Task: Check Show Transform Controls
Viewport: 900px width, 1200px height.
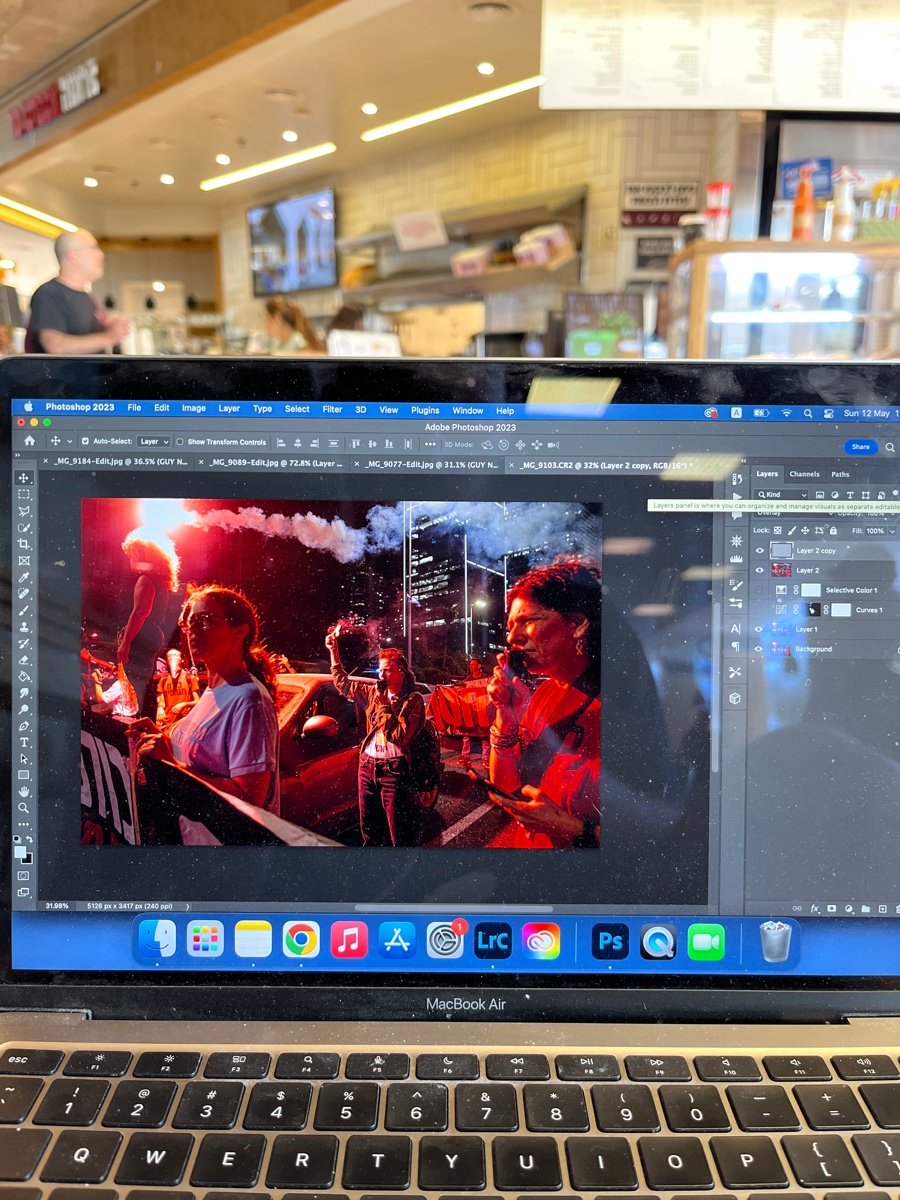Action: [x=180, y=441]
